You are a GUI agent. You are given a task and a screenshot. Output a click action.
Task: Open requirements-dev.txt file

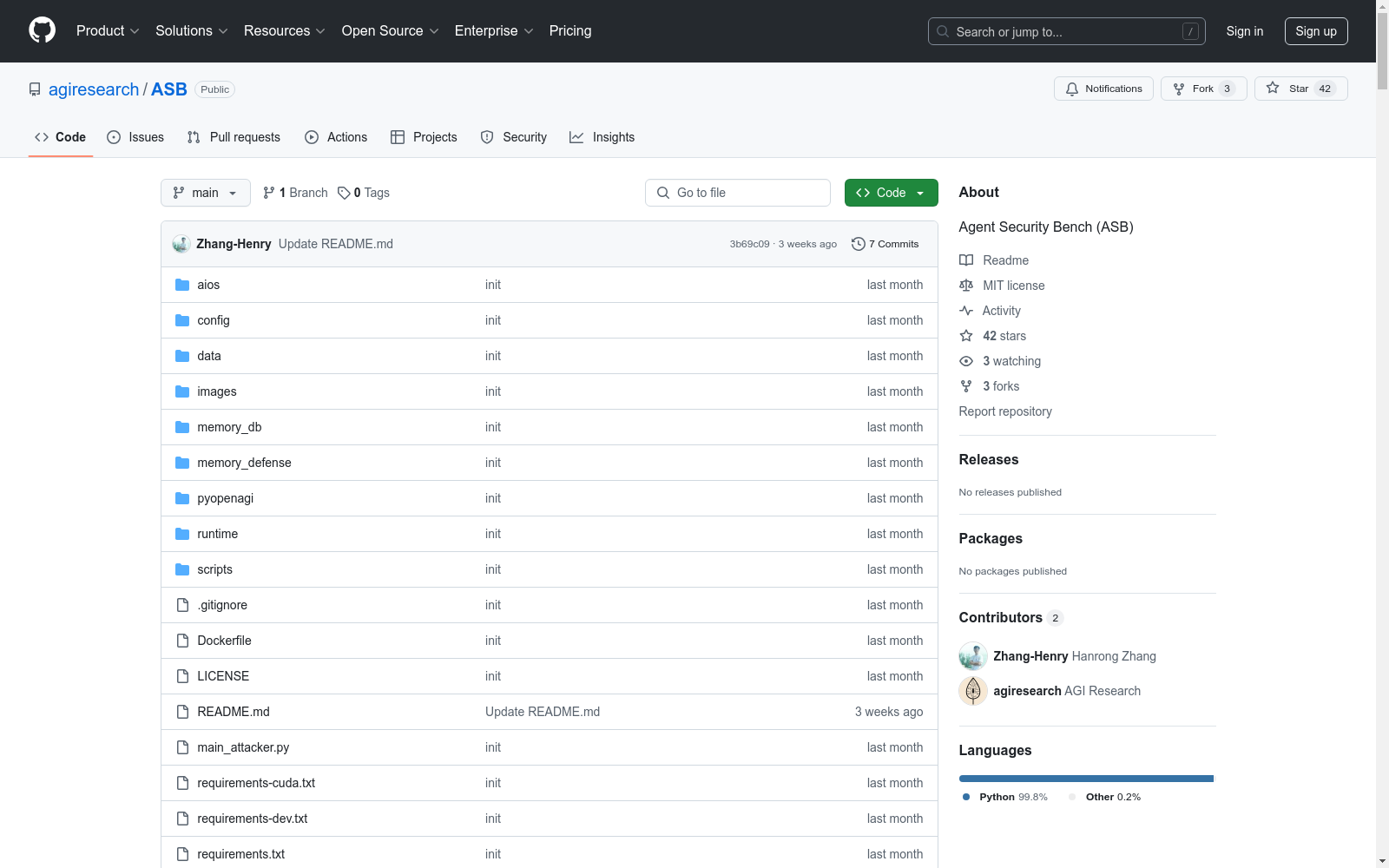253,819
